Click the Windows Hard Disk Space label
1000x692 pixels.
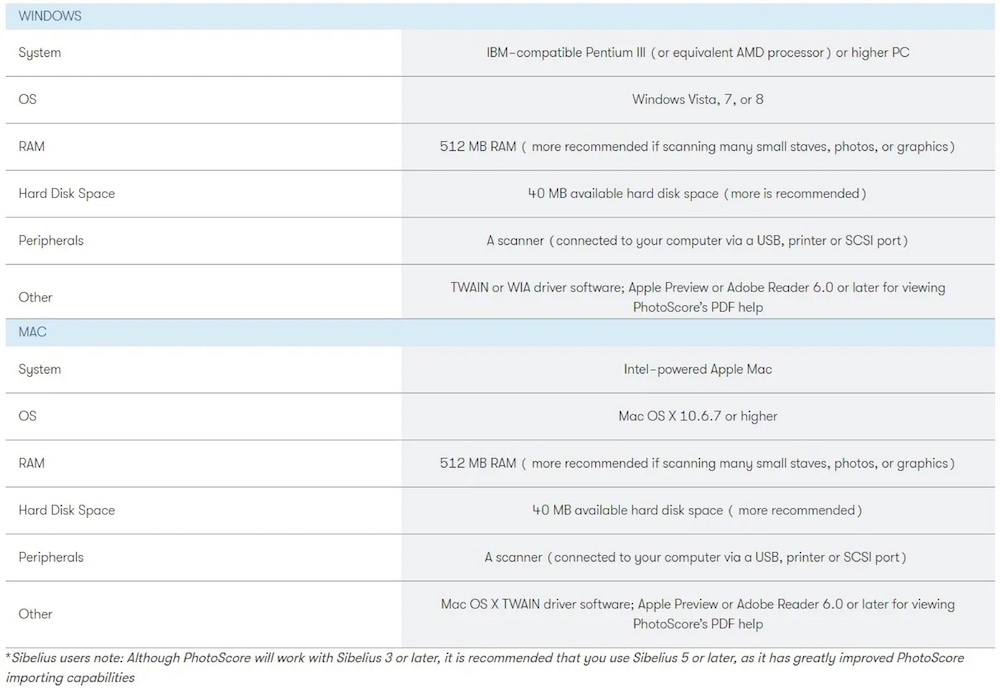(x=67, y=194)
